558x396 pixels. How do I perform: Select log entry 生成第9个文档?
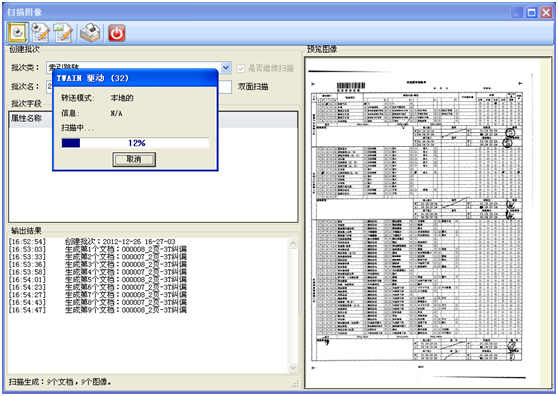pos(126,310)
